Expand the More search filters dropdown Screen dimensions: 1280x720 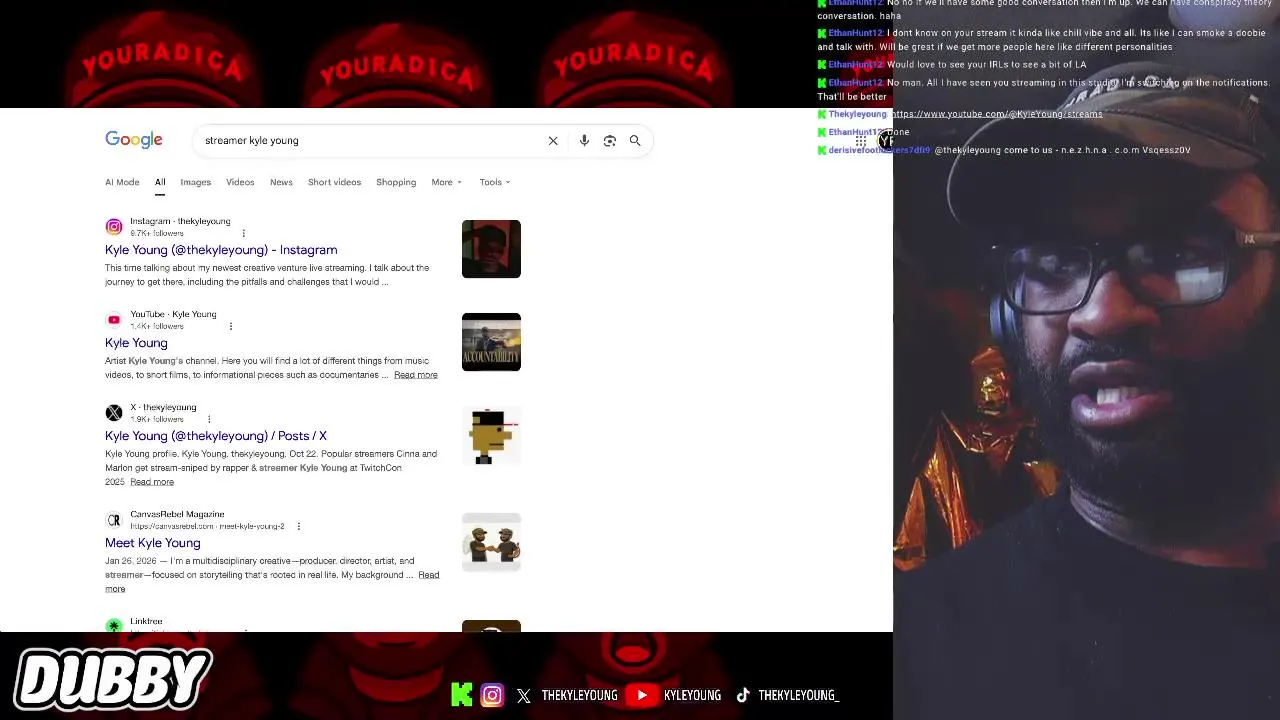[447, 182]
